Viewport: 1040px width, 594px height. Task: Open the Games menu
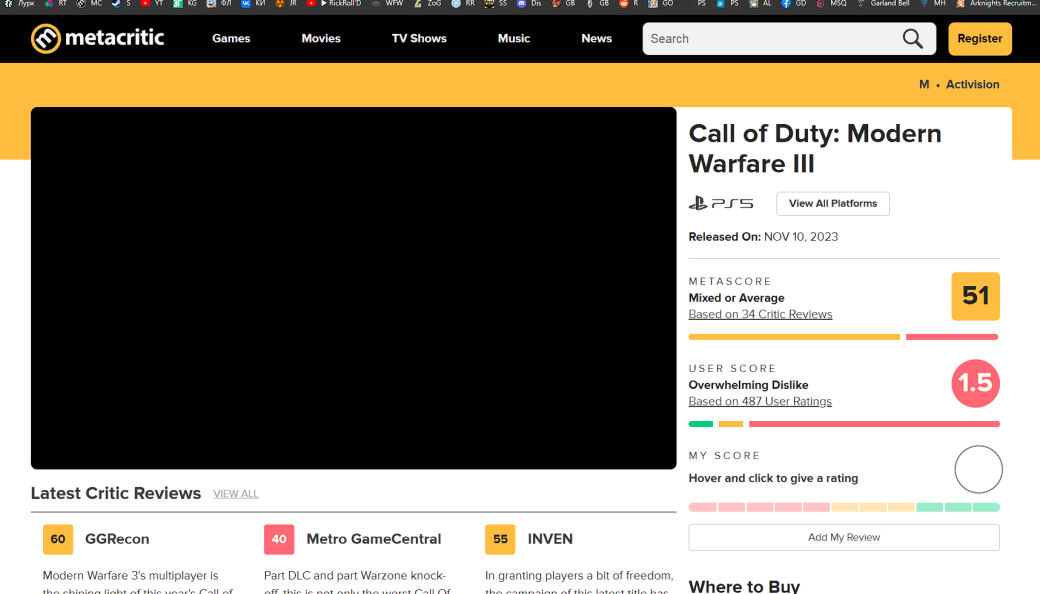pos(231,38)
